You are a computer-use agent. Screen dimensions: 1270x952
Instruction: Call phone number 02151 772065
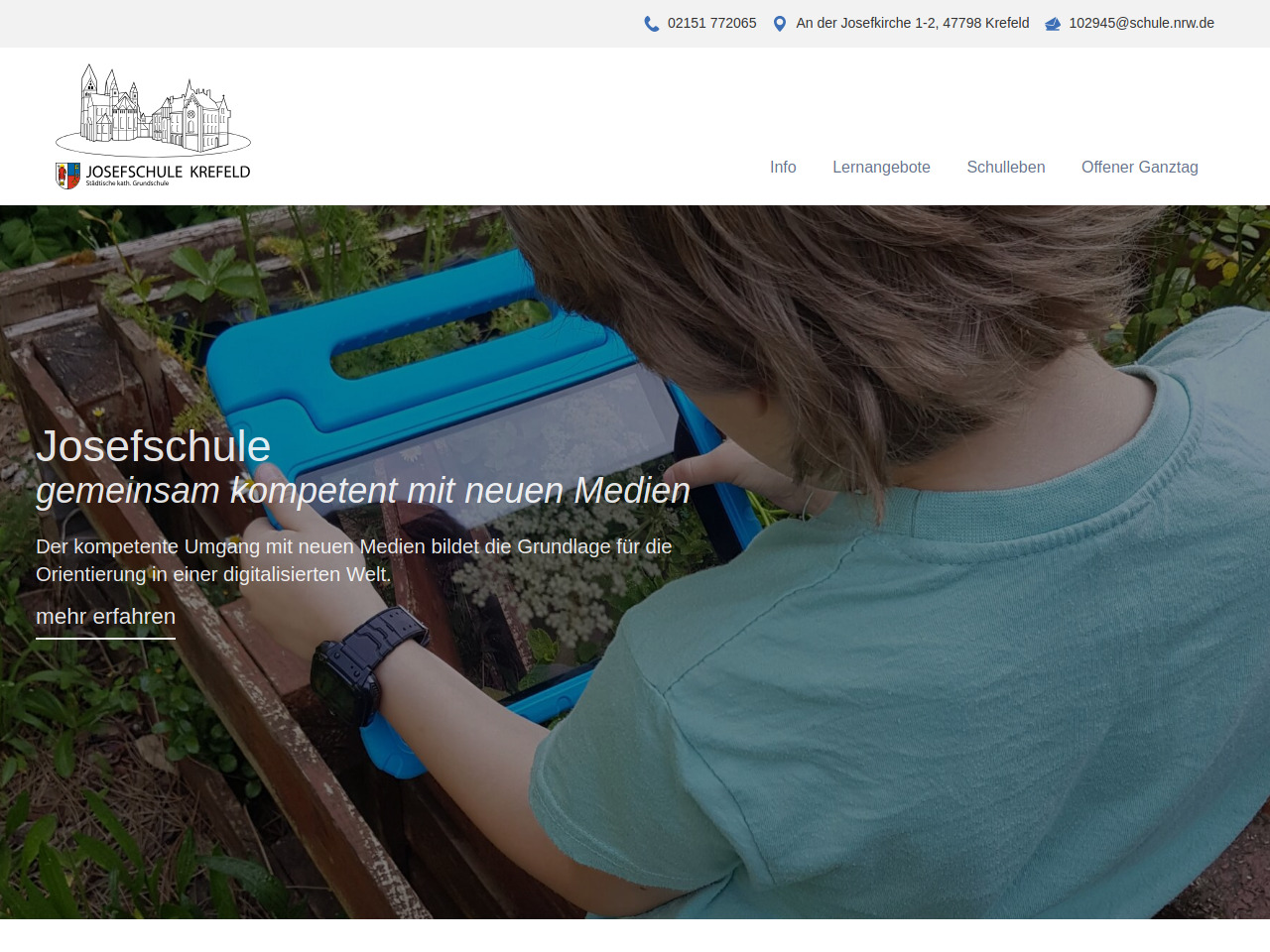coord(711,23)
